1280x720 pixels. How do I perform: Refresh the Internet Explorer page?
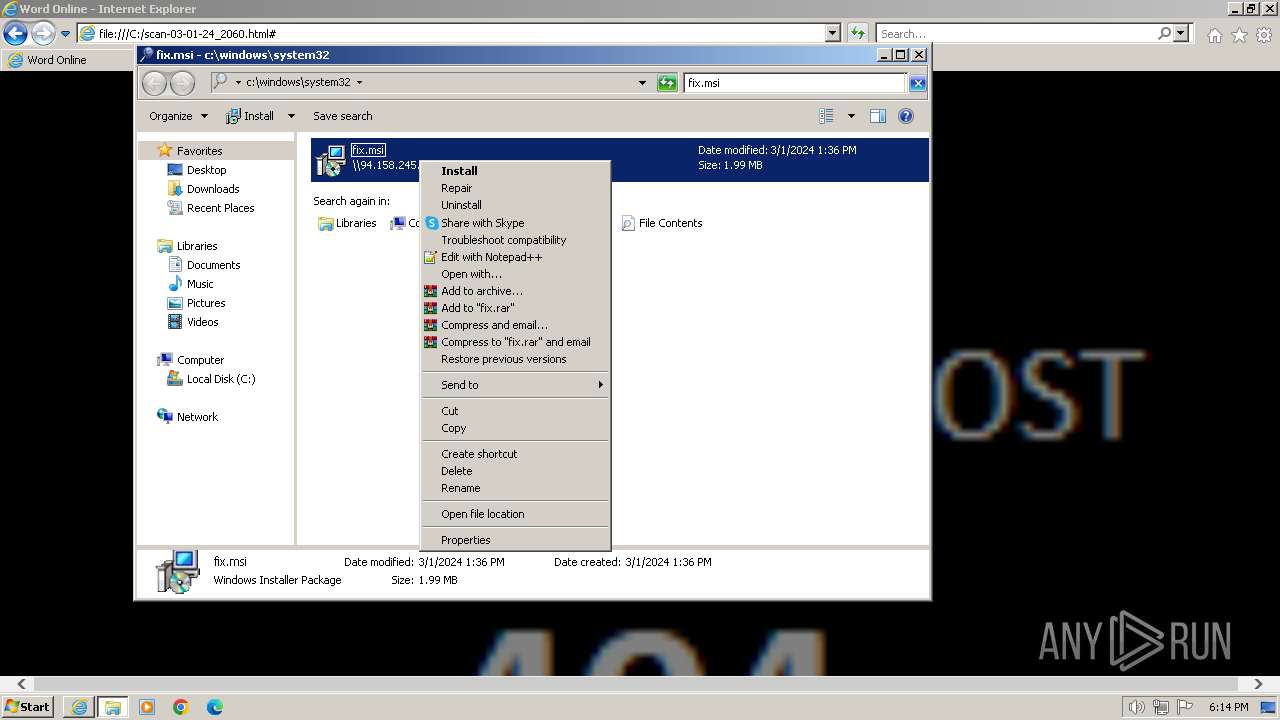tap(857, 33)
